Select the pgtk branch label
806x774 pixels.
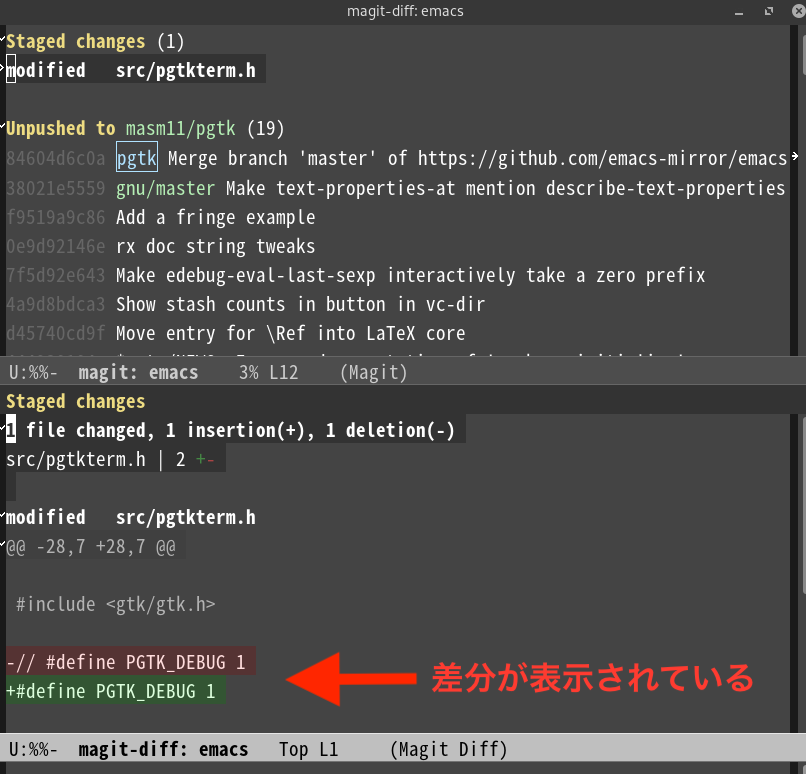[x=136, y=158]
